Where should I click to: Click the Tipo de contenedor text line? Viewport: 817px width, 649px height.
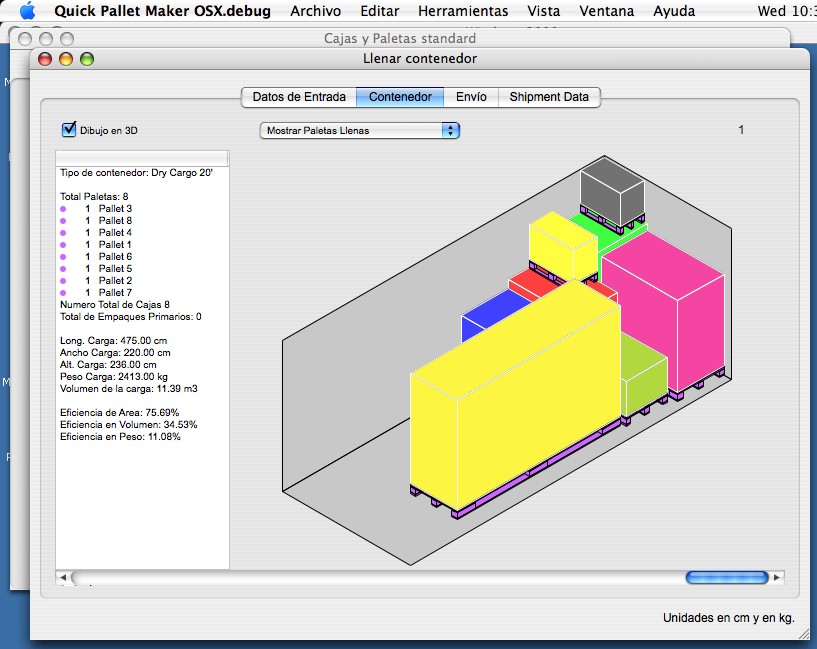click(136, 173)
